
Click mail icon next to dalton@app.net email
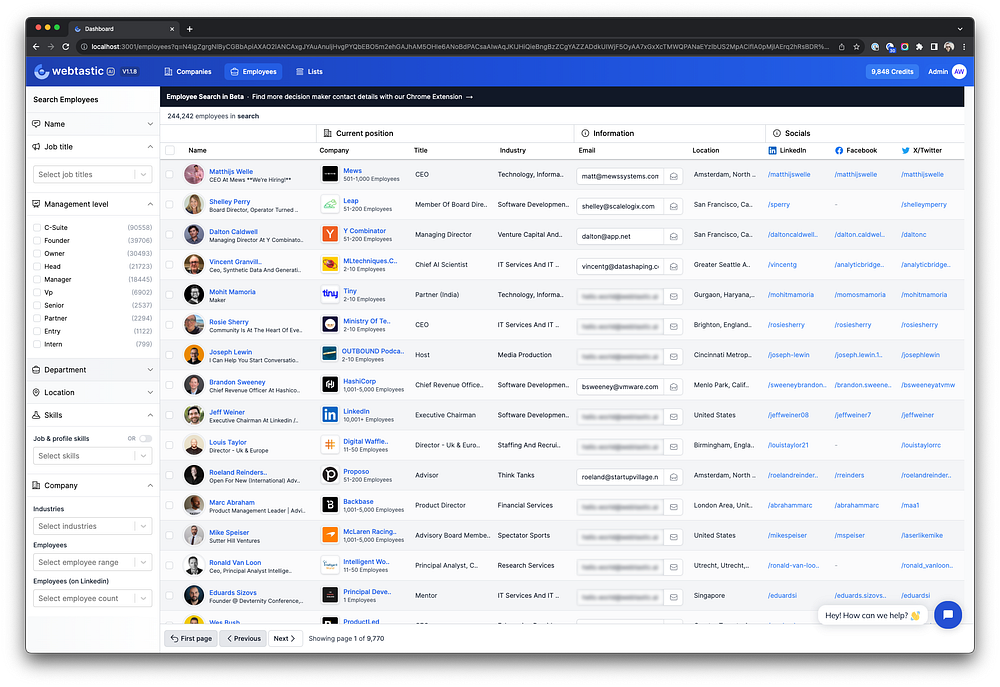point(673,236)
